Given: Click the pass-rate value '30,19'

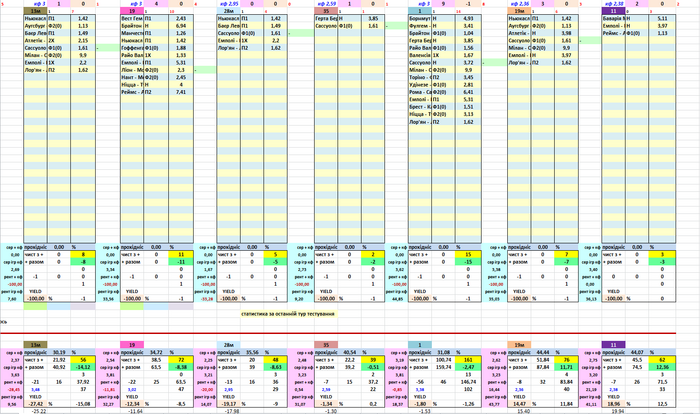Looking at the screenshot, I should (x=59, y=352).
